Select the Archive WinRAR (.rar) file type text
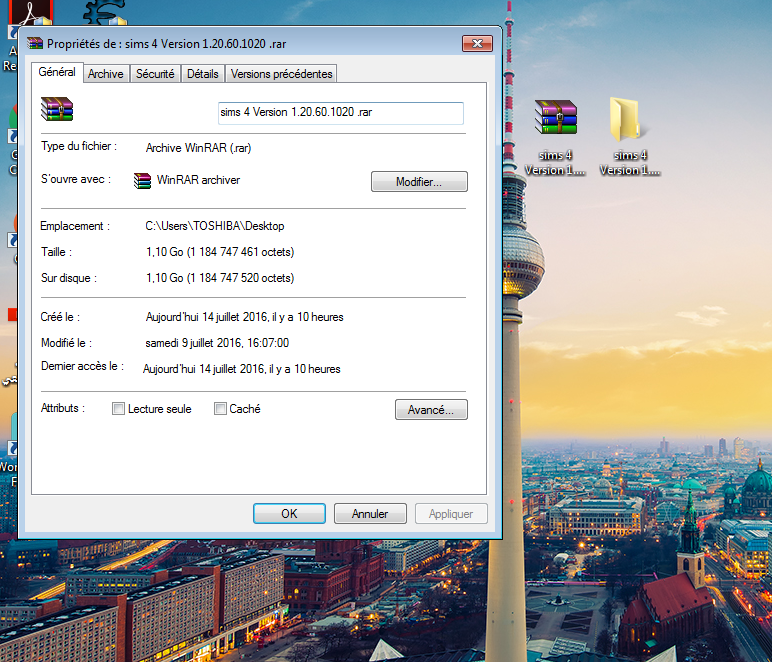Screen dimensions: 772x662 pos(198,148)
